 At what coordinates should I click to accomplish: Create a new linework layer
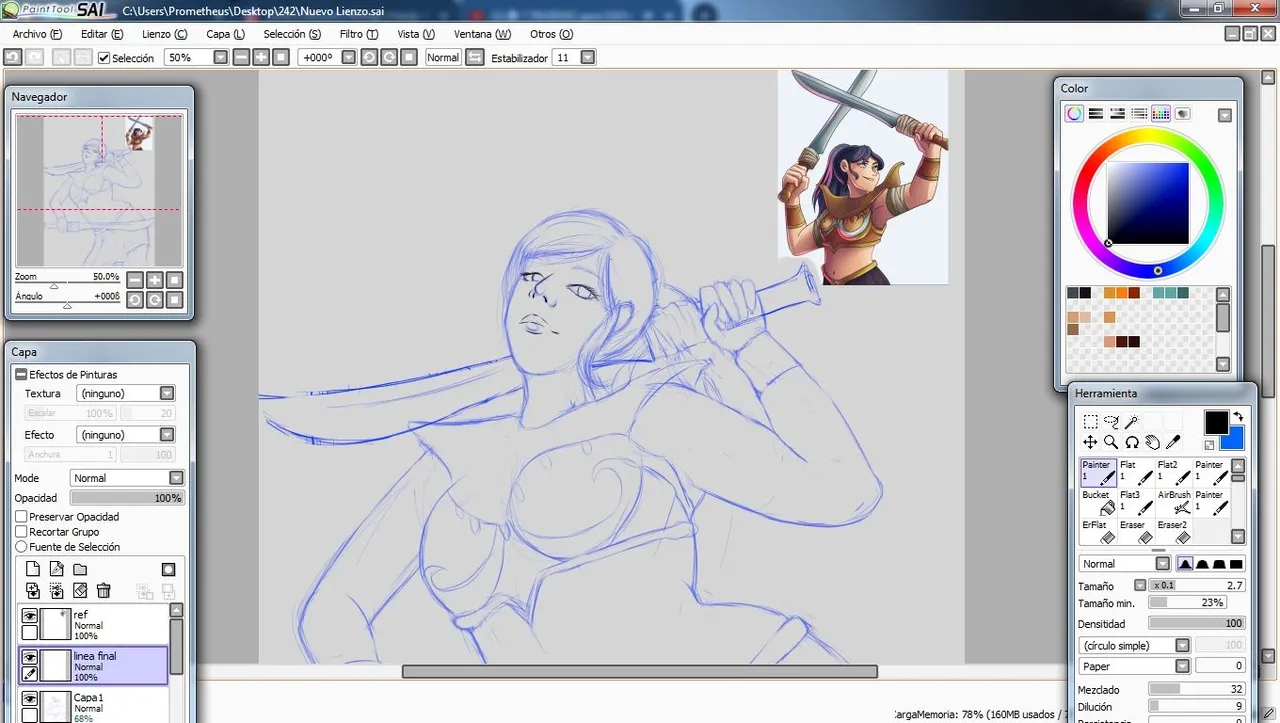click(x=57, y=569)
